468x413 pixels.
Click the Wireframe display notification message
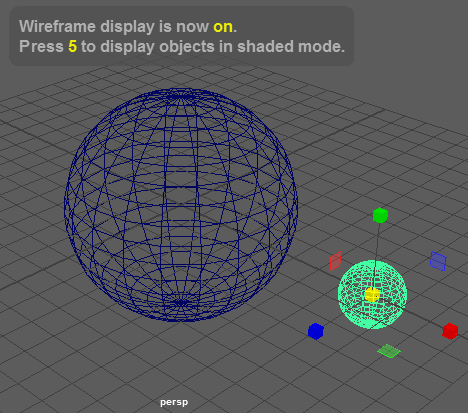(x=182, y=36)
